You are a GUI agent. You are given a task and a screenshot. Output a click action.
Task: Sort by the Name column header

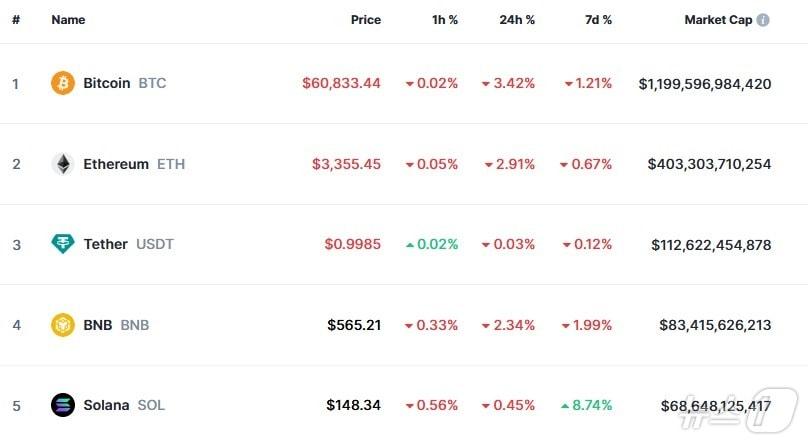pyautogui.click(x=68, y=20)
